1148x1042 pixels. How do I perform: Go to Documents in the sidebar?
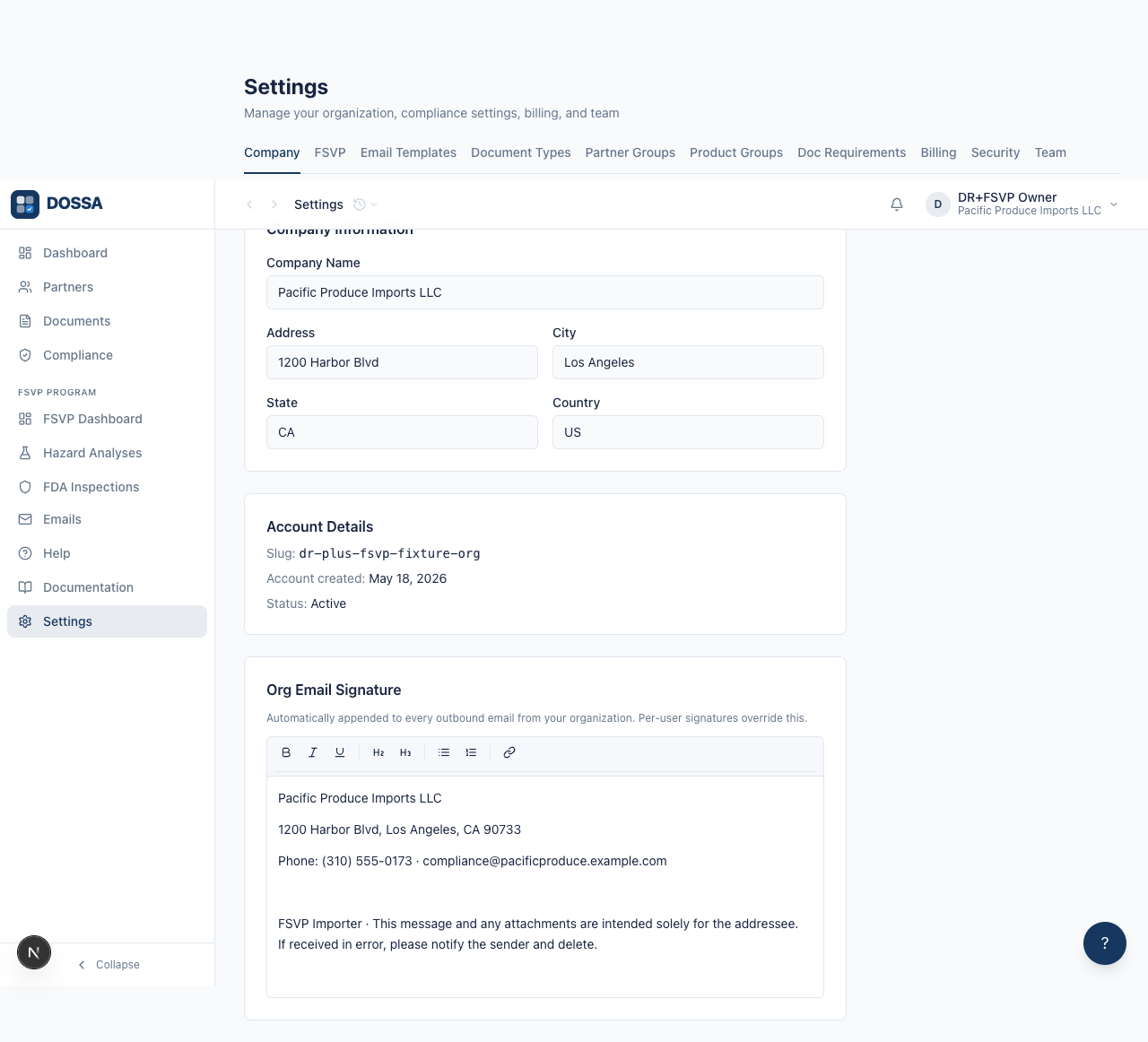pos(107,321)
